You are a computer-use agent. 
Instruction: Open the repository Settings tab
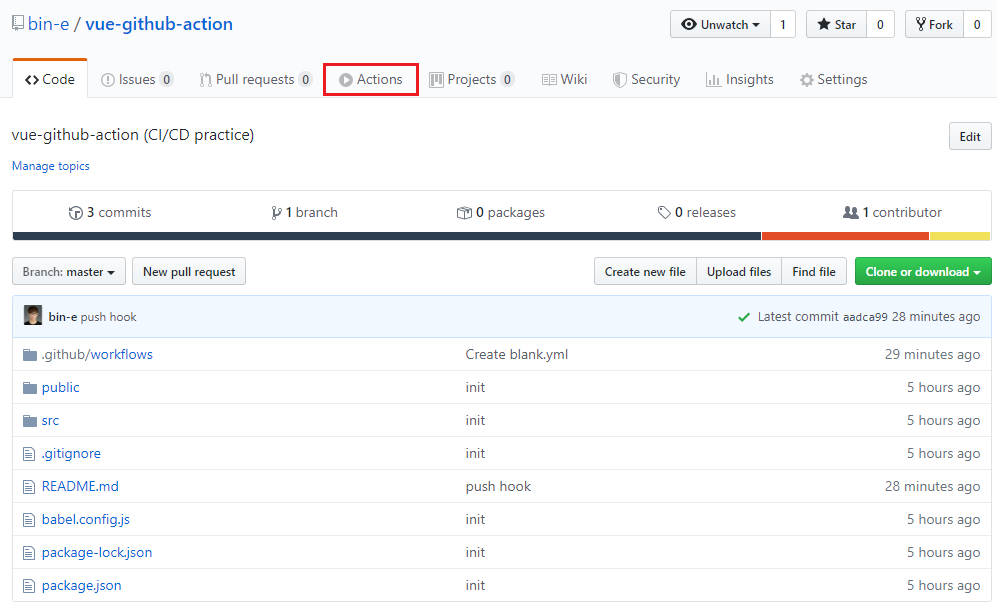point(834,79)
